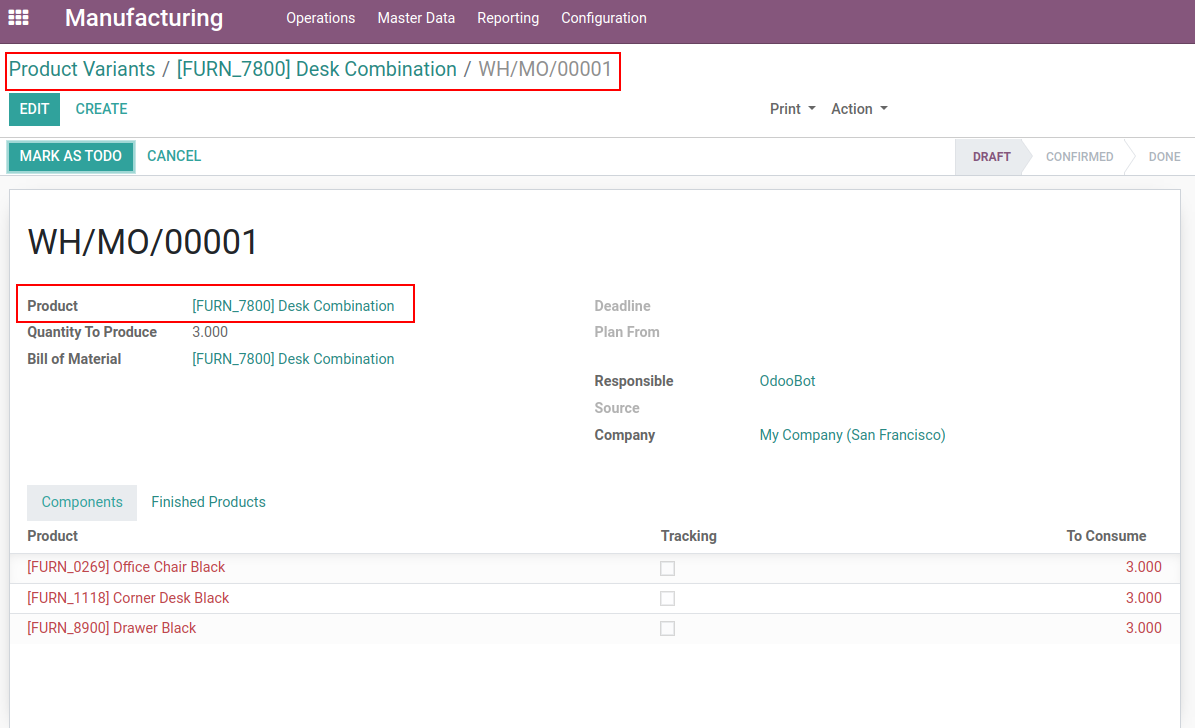This screenshot has width=1196, height=728.
Task: Click the Edit button
Action: [34, 109]
